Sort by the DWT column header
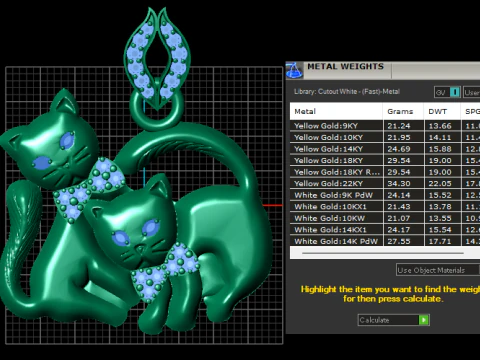The height and width of the screenshot is (360, 480). click(442, 111)
